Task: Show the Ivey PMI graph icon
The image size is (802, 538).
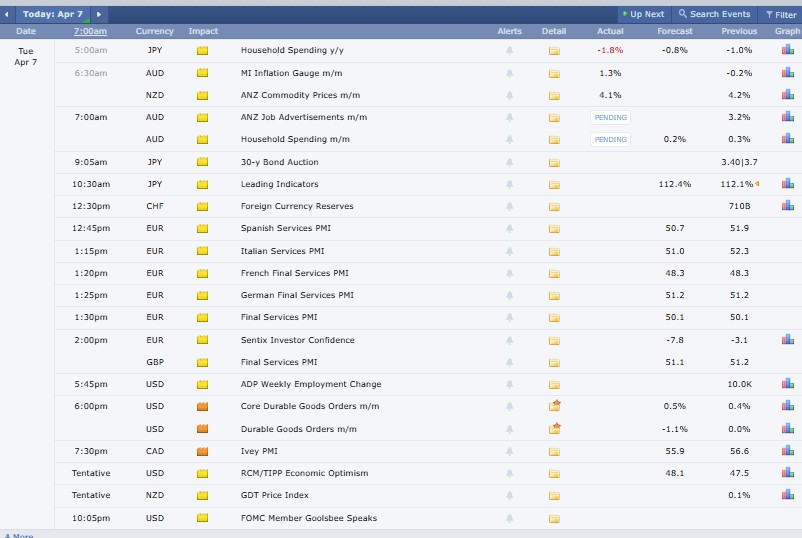Action: 788,451
